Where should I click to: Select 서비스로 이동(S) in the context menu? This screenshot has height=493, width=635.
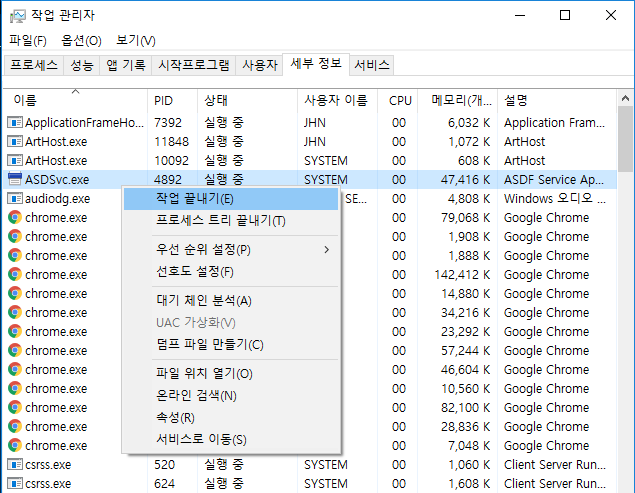tap(231, 439)
